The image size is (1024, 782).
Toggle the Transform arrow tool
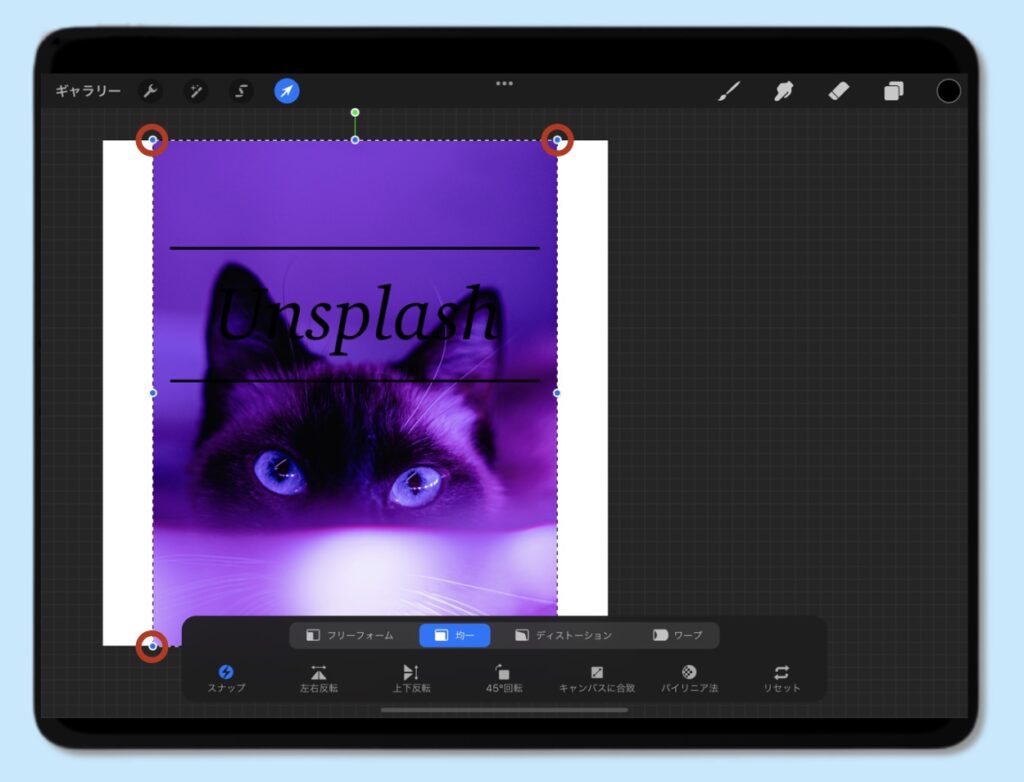click(x=287, y=91)
